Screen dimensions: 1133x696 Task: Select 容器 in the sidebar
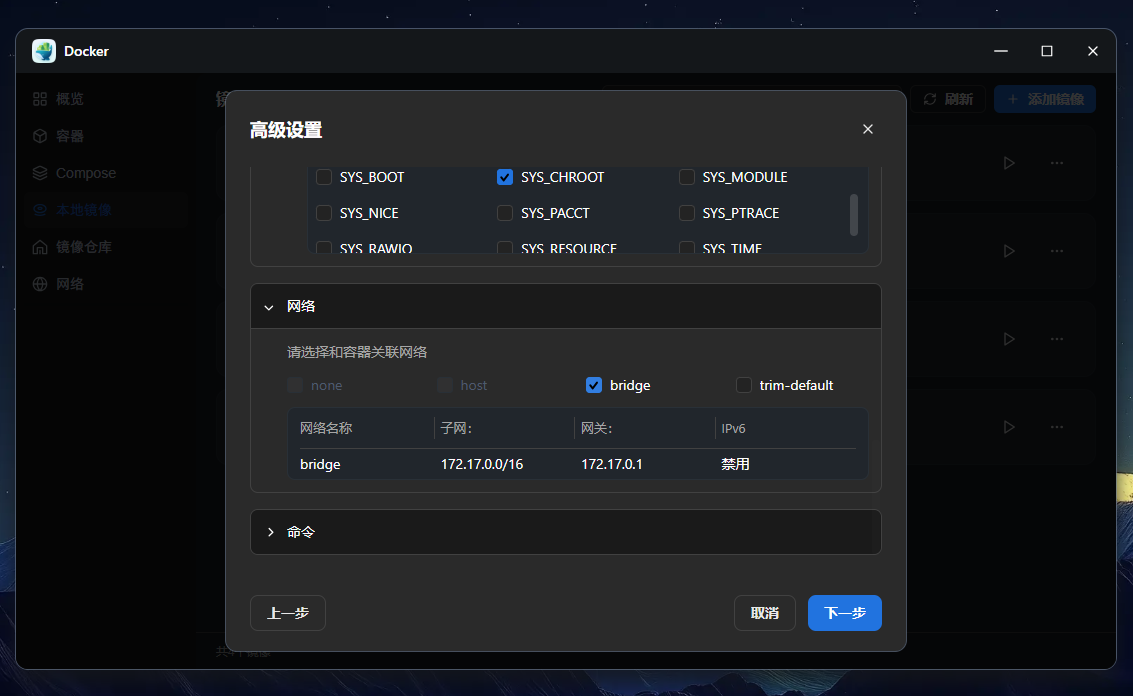[x=70, y=136]
